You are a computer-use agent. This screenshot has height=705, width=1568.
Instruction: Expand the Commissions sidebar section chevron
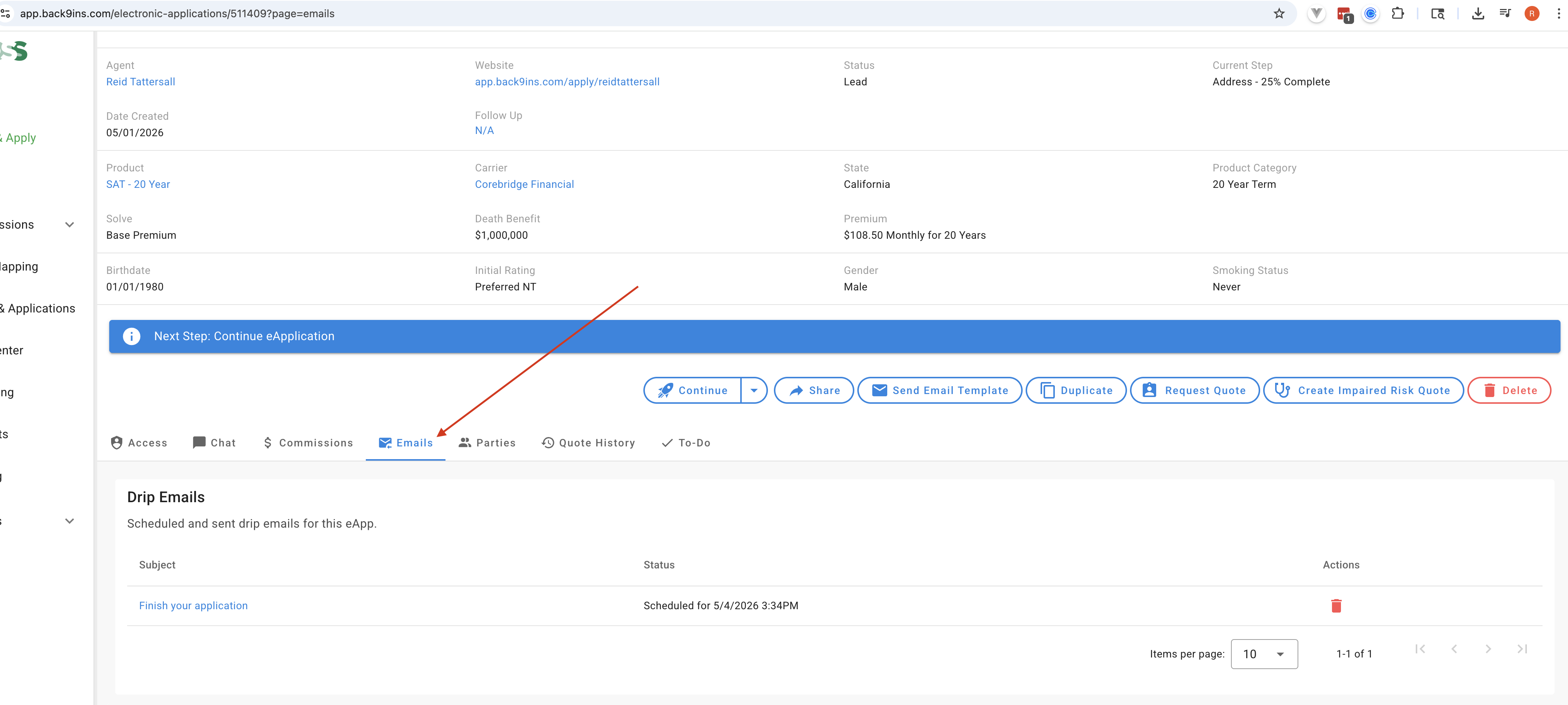click(x=70, y=225)
